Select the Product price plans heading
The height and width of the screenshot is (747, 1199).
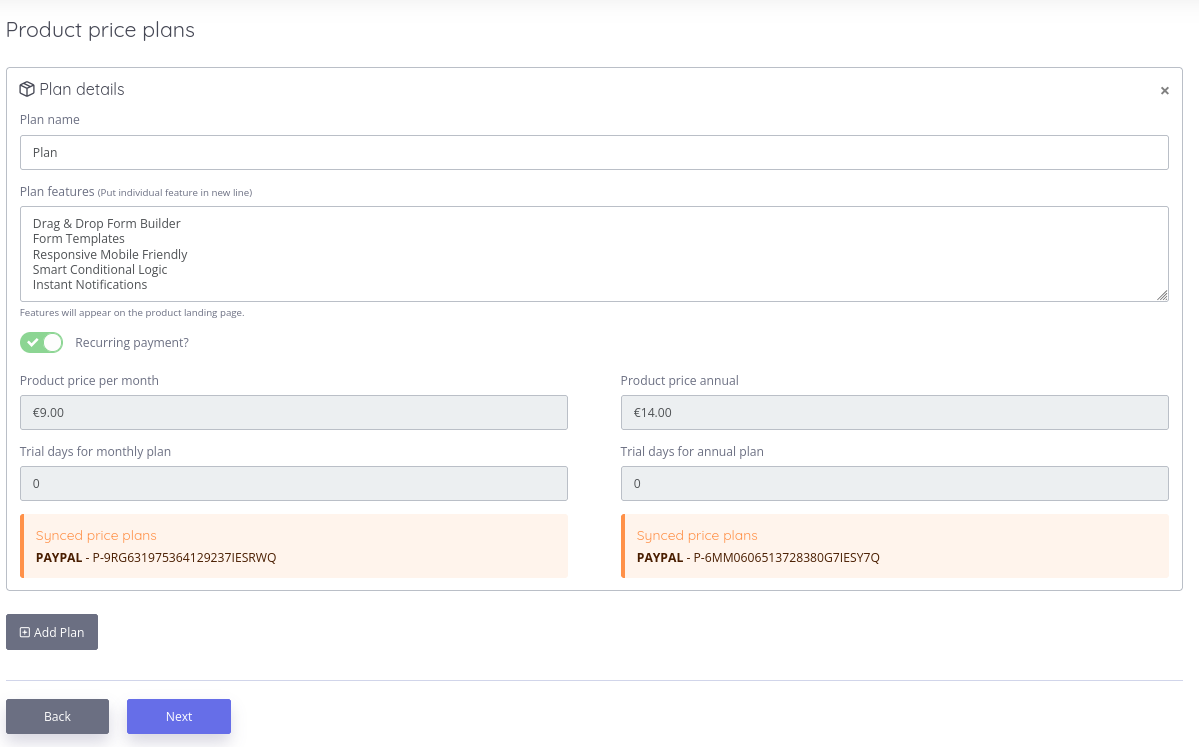coord(100,30)
